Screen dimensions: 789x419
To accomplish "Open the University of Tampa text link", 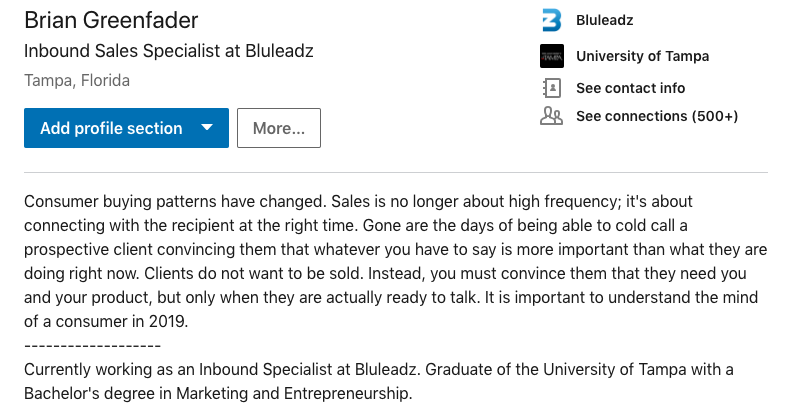I will pos(643,56).
